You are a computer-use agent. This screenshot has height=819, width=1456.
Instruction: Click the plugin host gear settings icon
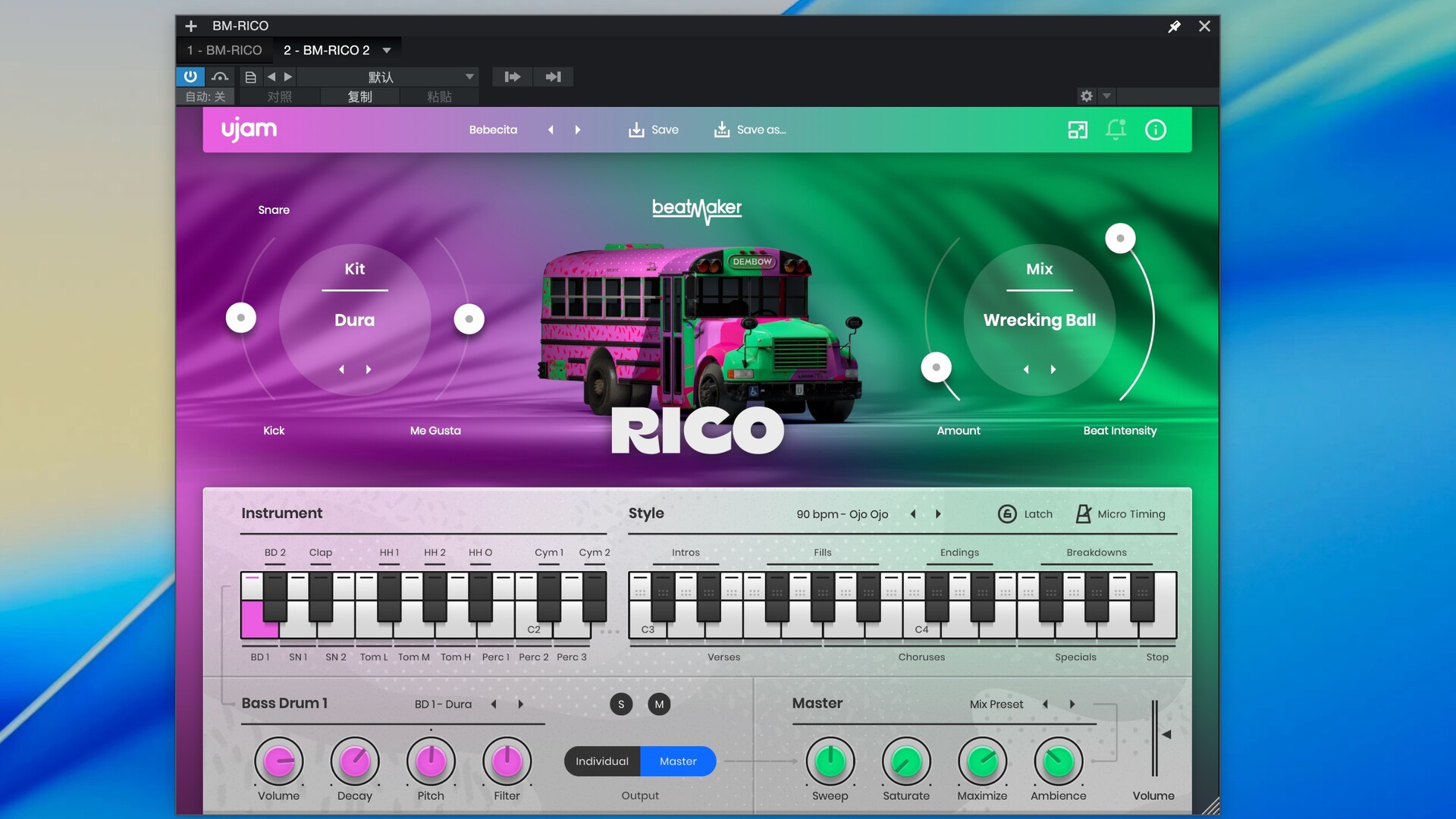pyautogui.click(x=1087, y=96)
